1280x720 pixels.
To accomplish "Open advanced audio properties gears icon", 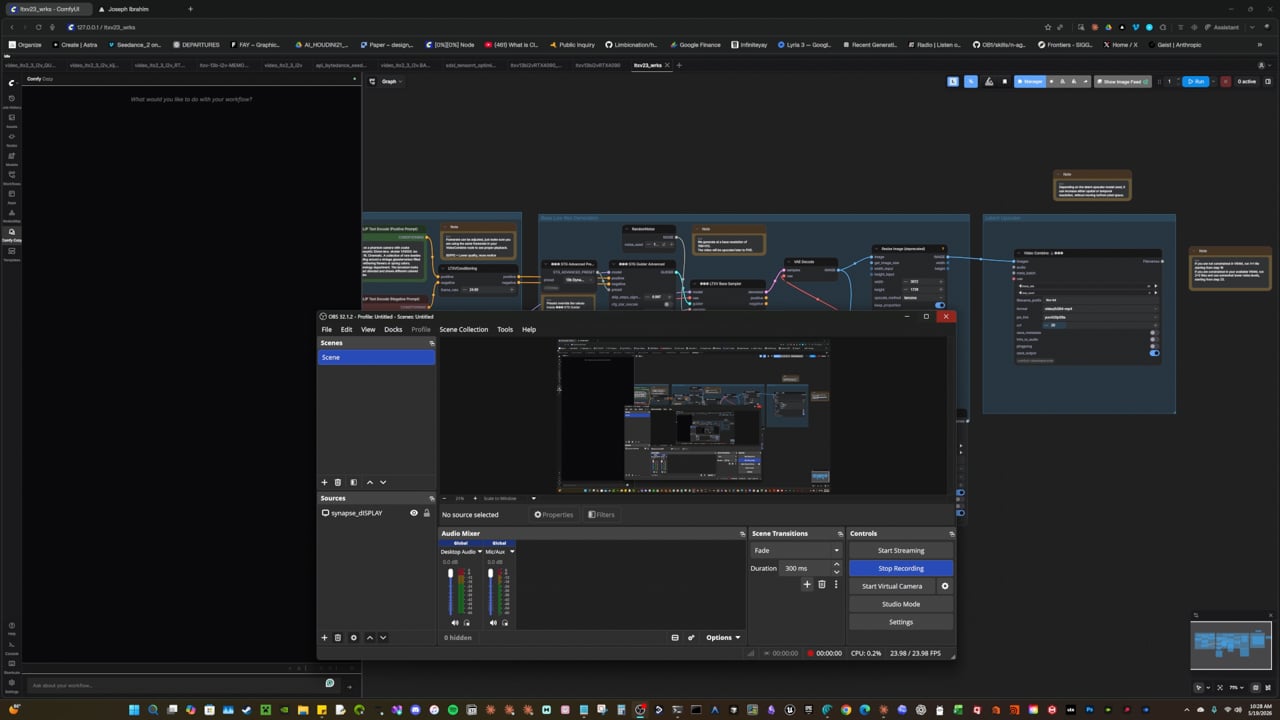I will (691, 637).
